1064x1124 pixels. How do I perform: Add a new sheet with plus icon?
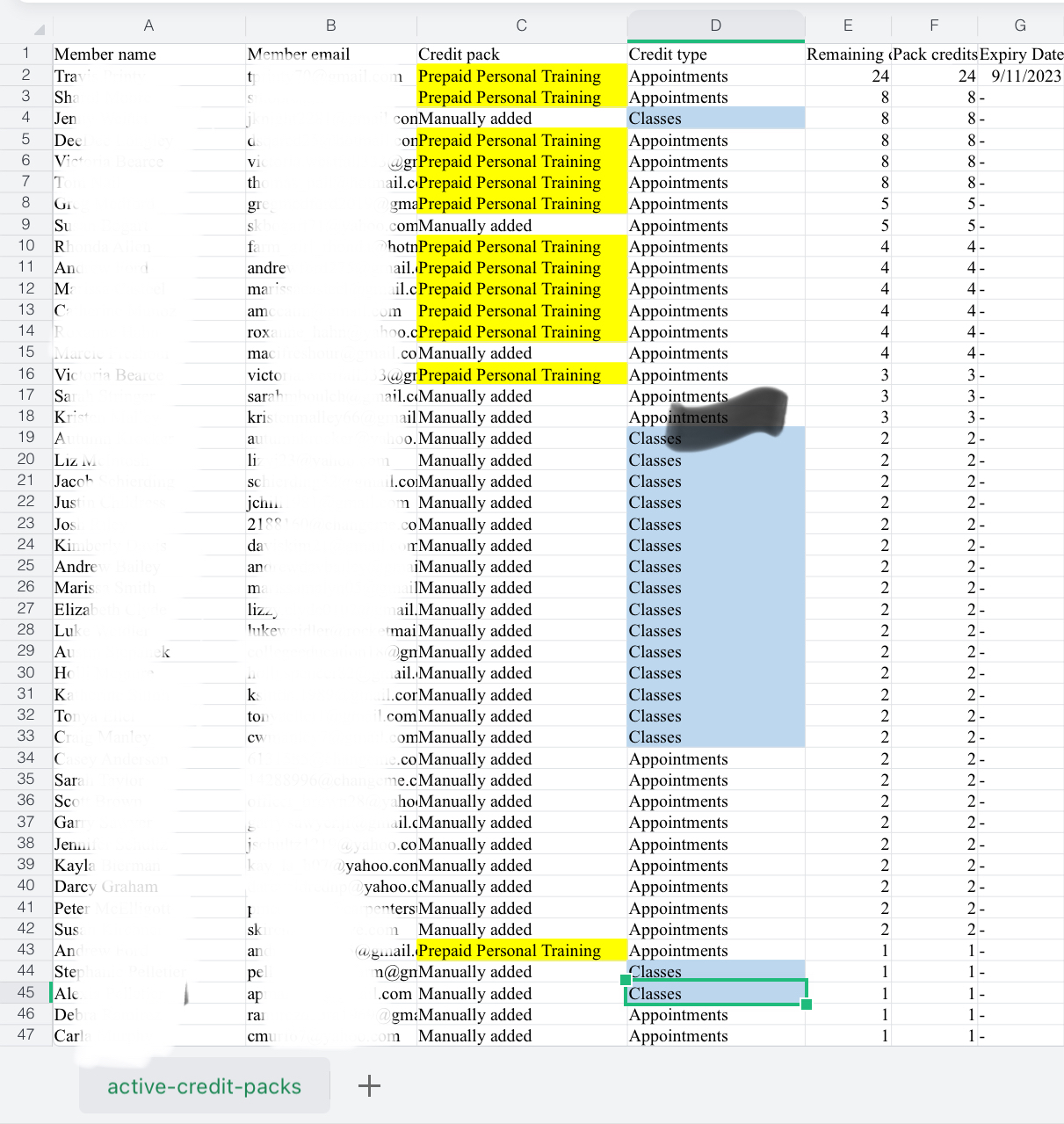pyautogui.click(x=369, y=1085)
